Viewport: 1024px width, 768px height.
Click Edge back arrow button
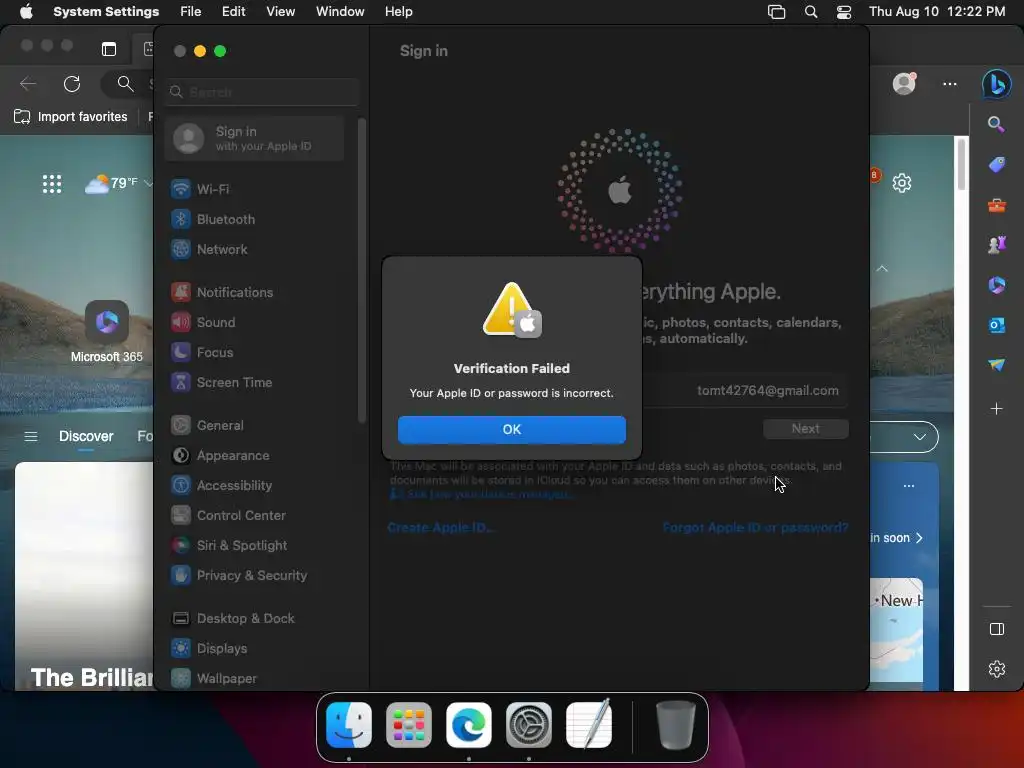pos(28,84)
